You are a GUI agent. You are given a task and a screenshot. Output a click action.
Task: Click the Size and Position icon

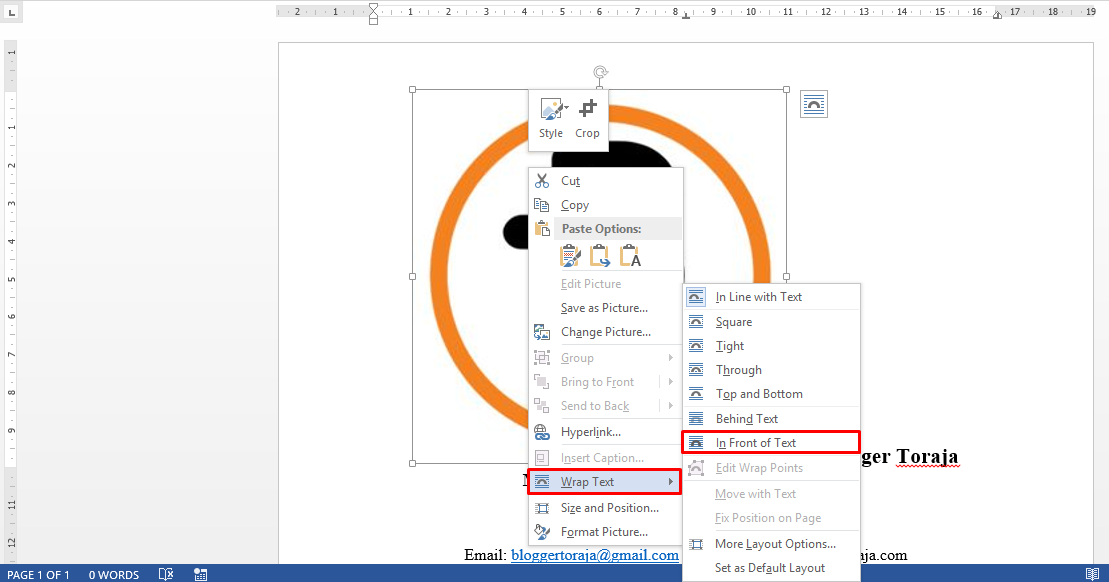542,508
